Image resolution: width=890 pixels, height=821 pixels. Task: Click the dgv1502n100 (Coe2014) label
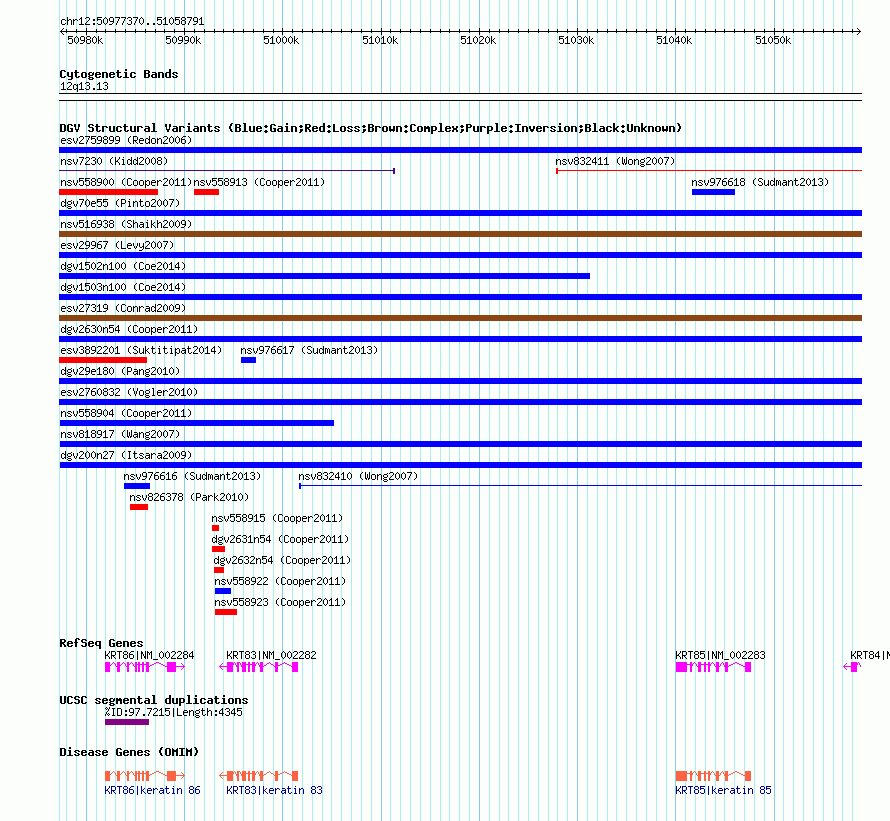123,266
